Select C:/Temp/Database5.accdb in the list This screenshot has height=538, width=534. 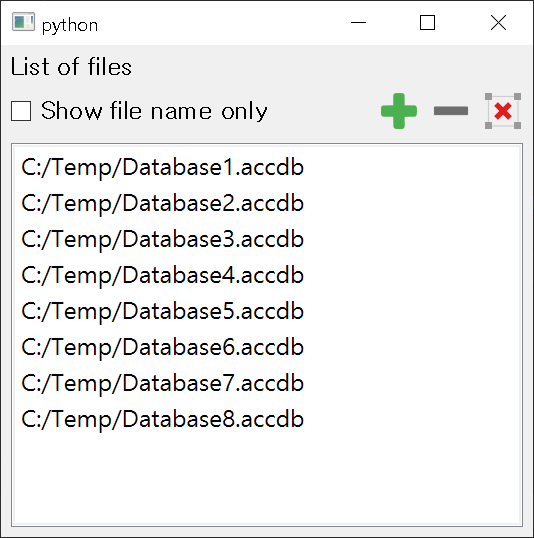click(267, 311)
